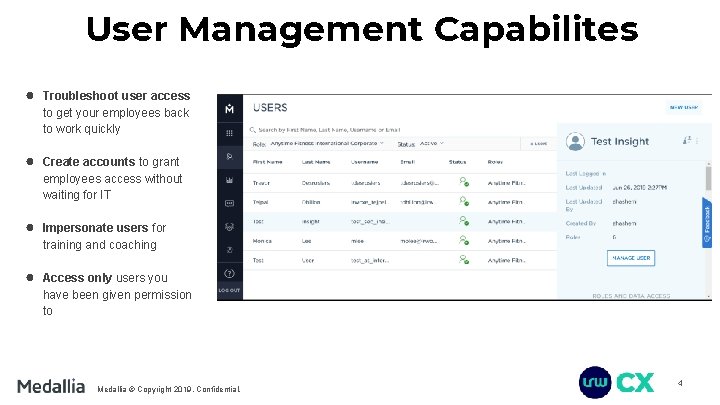
Task: Click the more filters button beside Status
Action: point(538,144)
